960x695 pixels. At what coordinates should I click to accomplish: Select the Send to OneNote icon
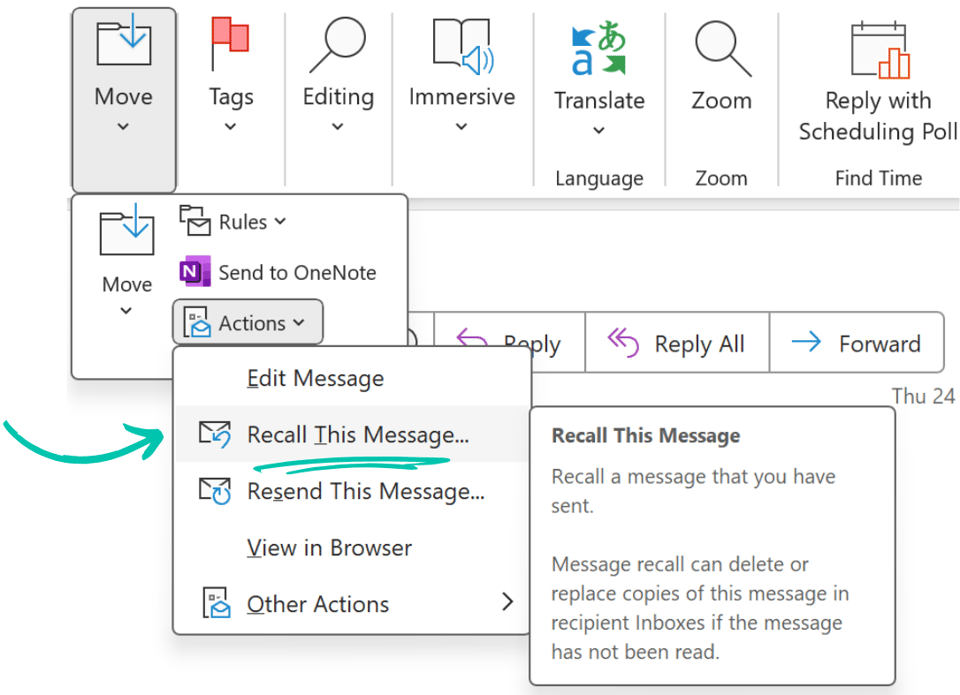click(x=196, y=272)
